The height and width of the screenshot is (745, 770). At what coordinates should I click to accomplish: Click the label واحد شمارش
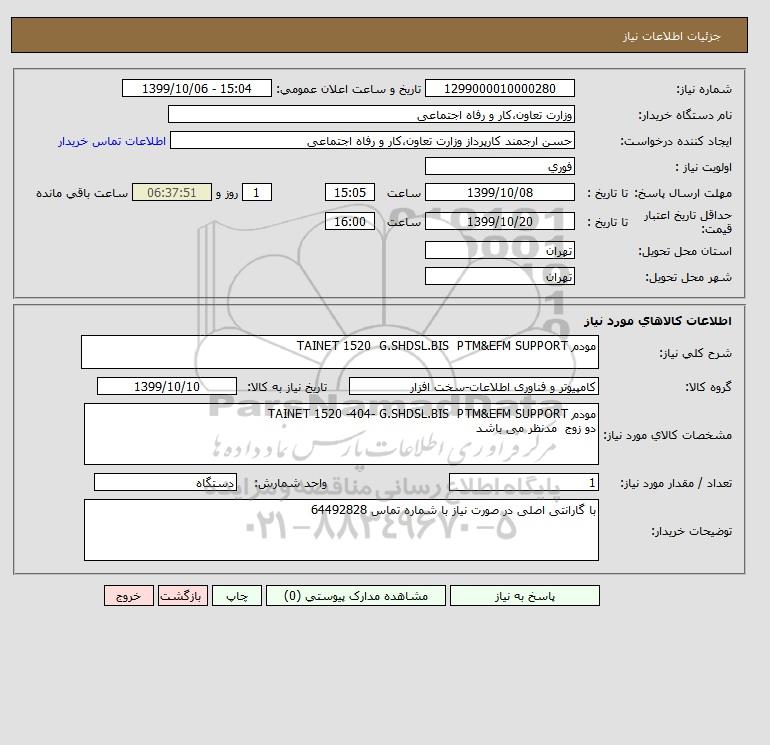click(x=290, y=483)
